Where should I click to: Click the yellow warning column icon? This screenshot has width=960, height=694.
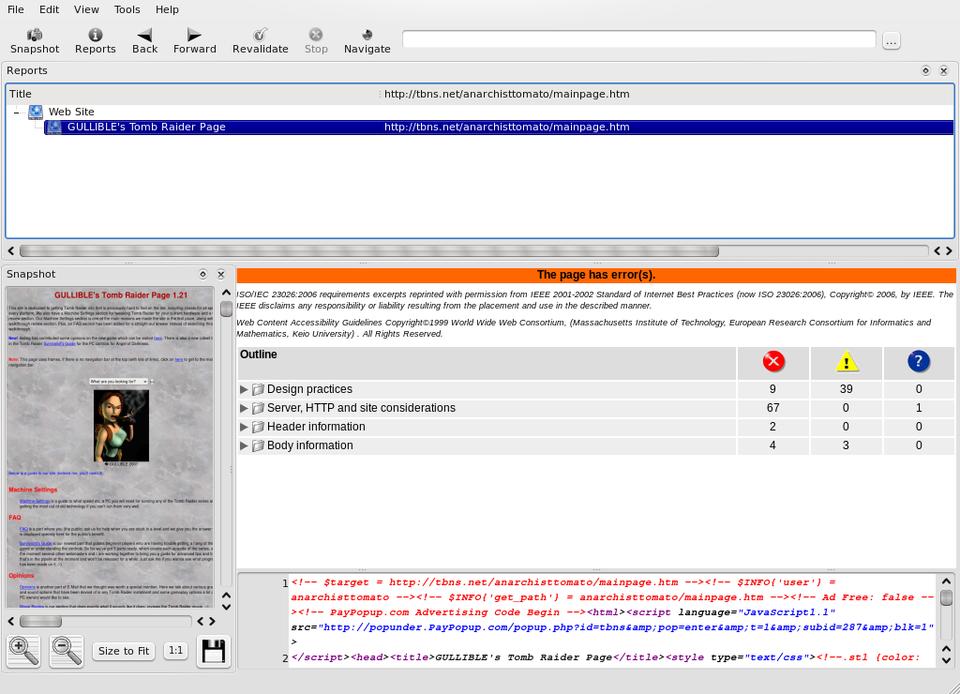click(x=846, y=362)
